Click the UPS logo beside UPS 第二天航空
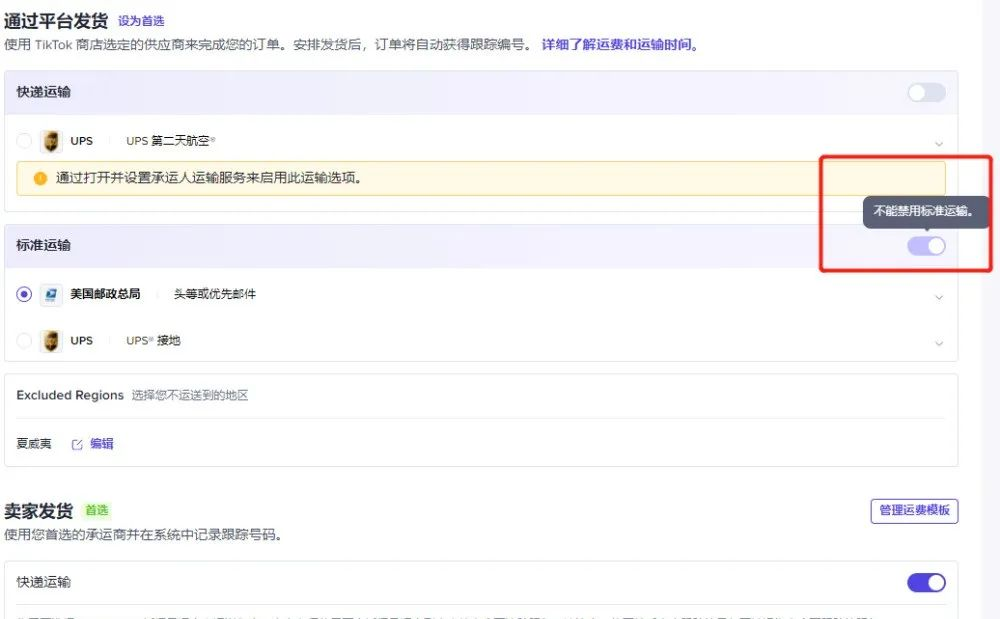1000x619 pixels. [51, 141]
